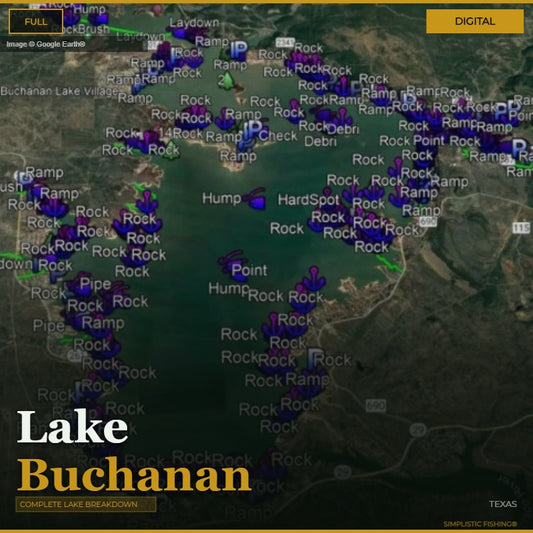This screenshot has width=533, height=533.
Task: Select the purple marker between Hump and HardSpot
Action: [x=255, y=198]
